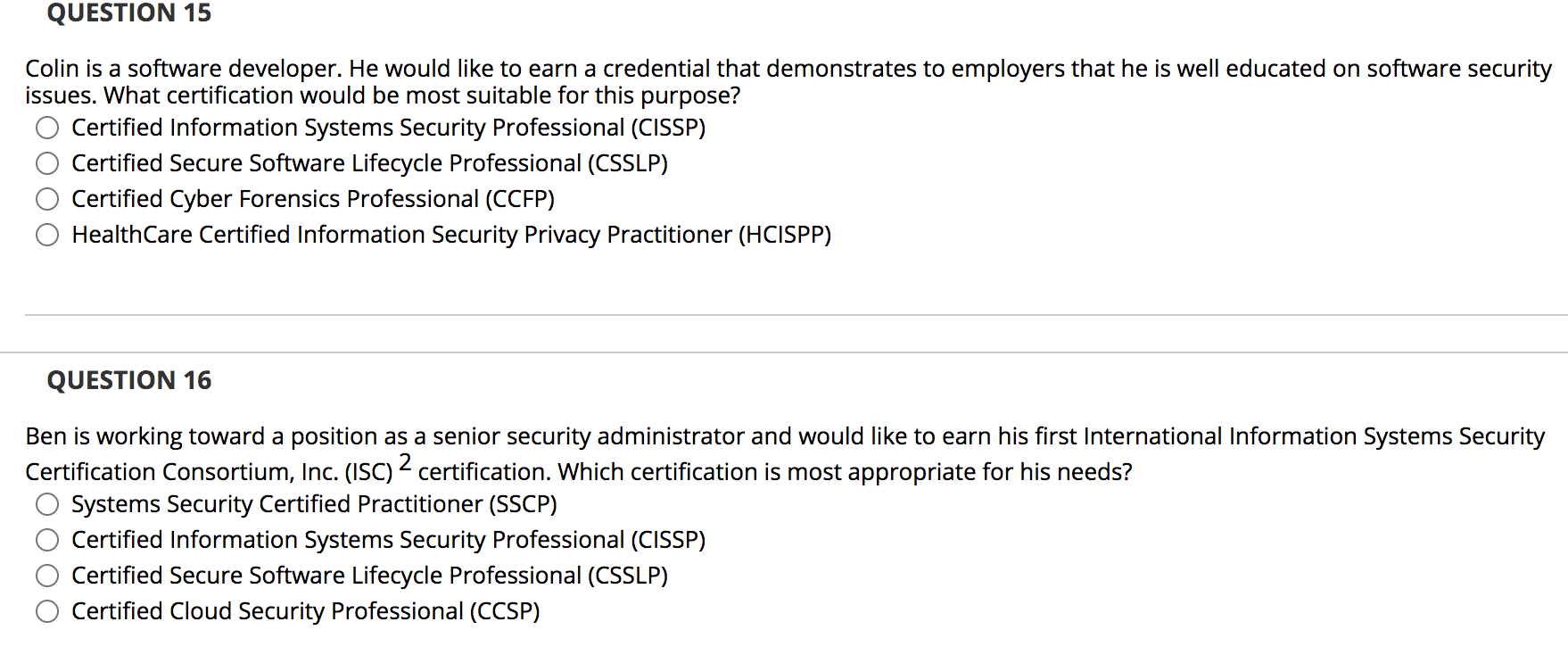Click the Certified Information Systems Security Professional label

(388, 129)
